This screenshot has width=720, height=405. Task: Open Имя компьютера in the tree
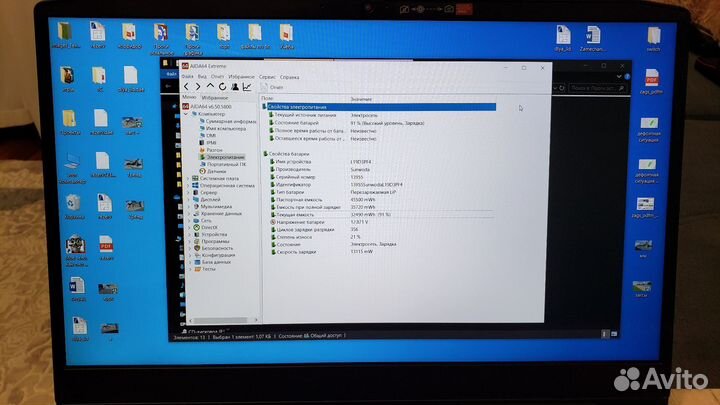[222, 129]
